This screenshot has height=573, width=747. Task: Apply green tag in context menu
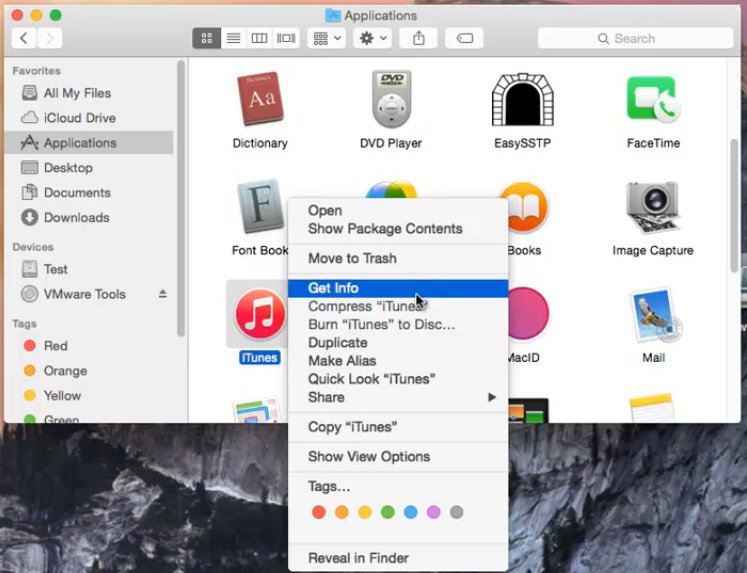388,512
